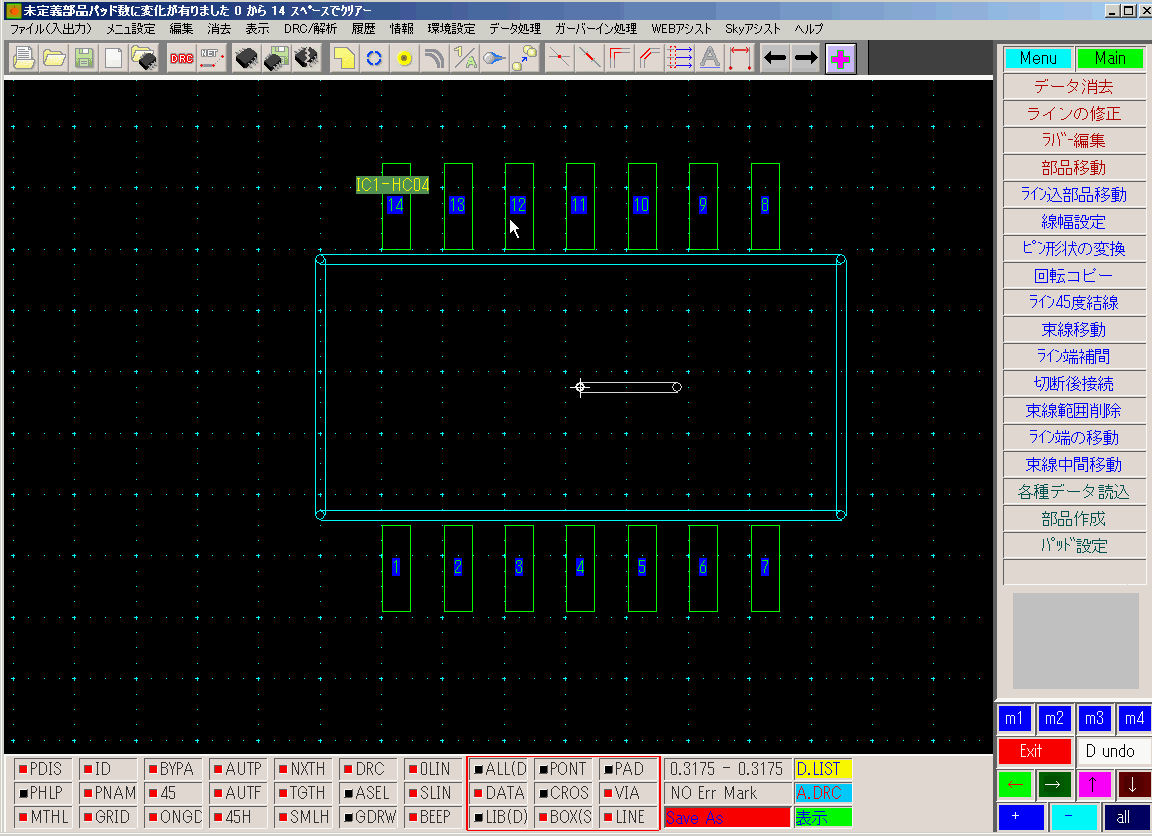Click the broken chip component icon
Viewport: 1152px width, 836px height.
(306, 58)
